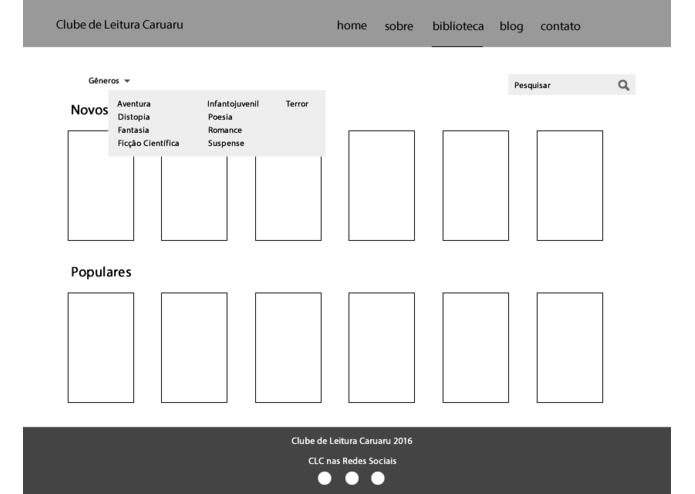Choose the Romance genre option
Viewport: 695px width, 494px height.
pyautogui.click(x=225, y=130)
